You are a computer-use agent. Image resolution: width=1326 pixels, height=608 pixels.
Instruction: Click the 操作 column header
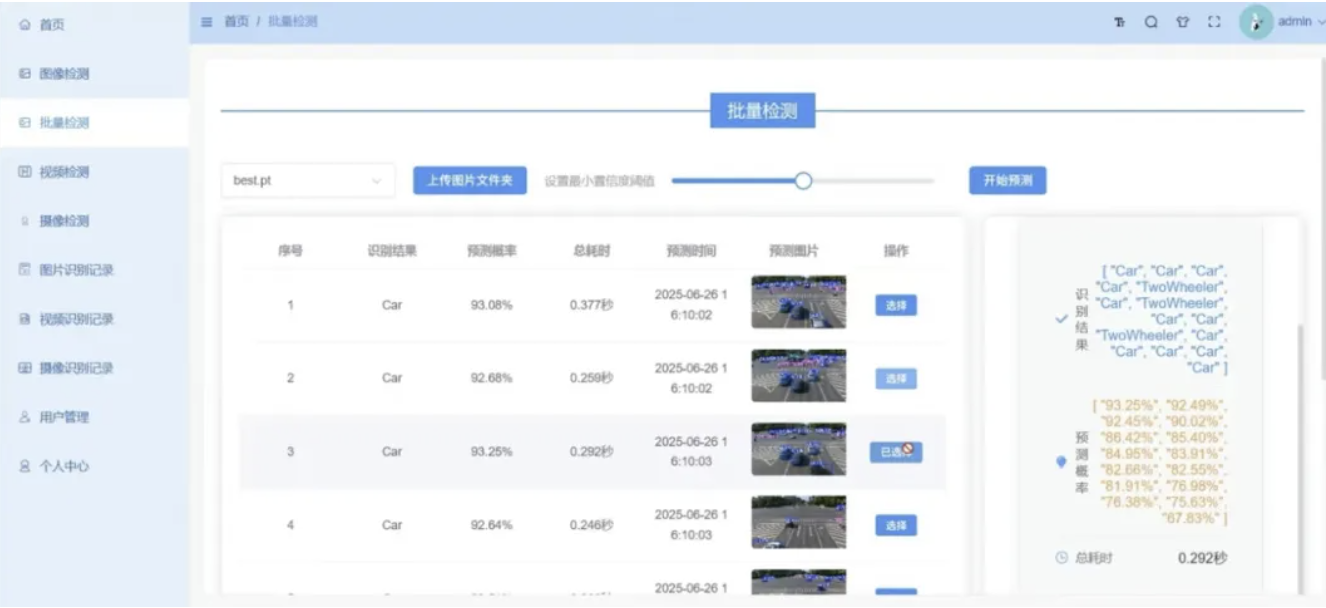point(896,252)
